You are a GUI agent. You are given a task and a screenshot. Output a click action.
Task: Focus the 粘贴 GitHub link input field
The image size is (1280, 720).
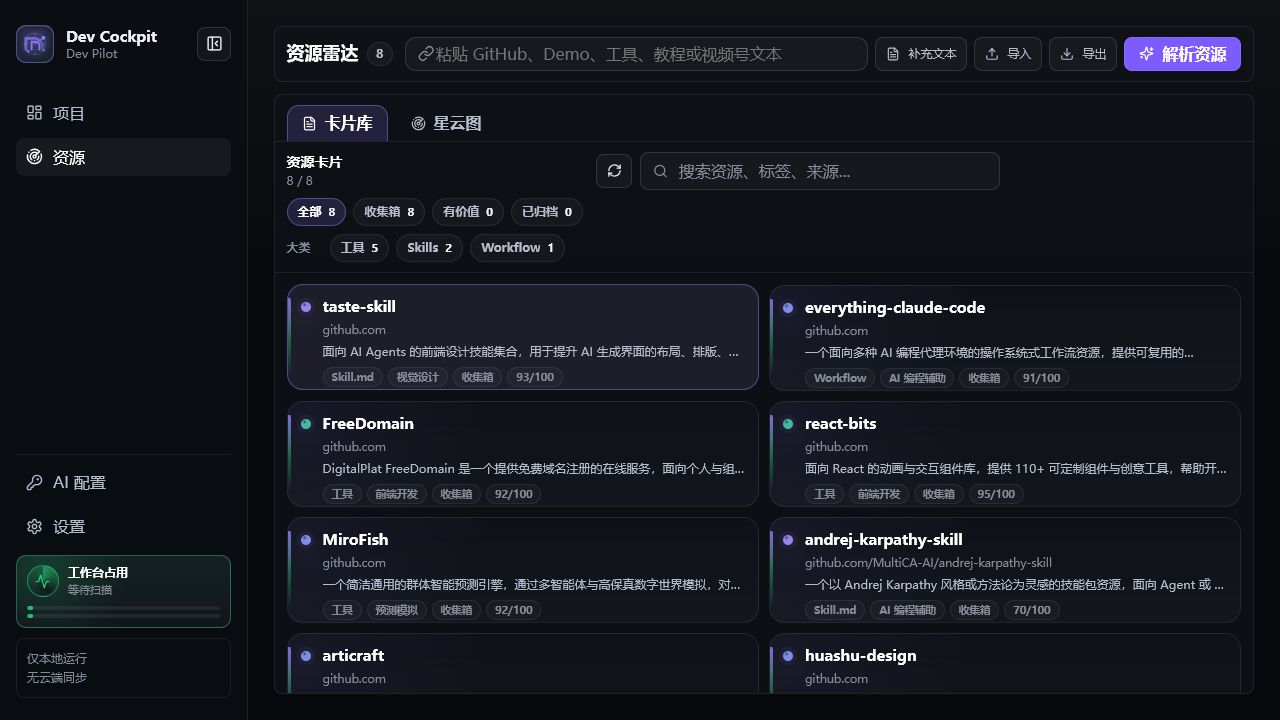pos(636,54)
